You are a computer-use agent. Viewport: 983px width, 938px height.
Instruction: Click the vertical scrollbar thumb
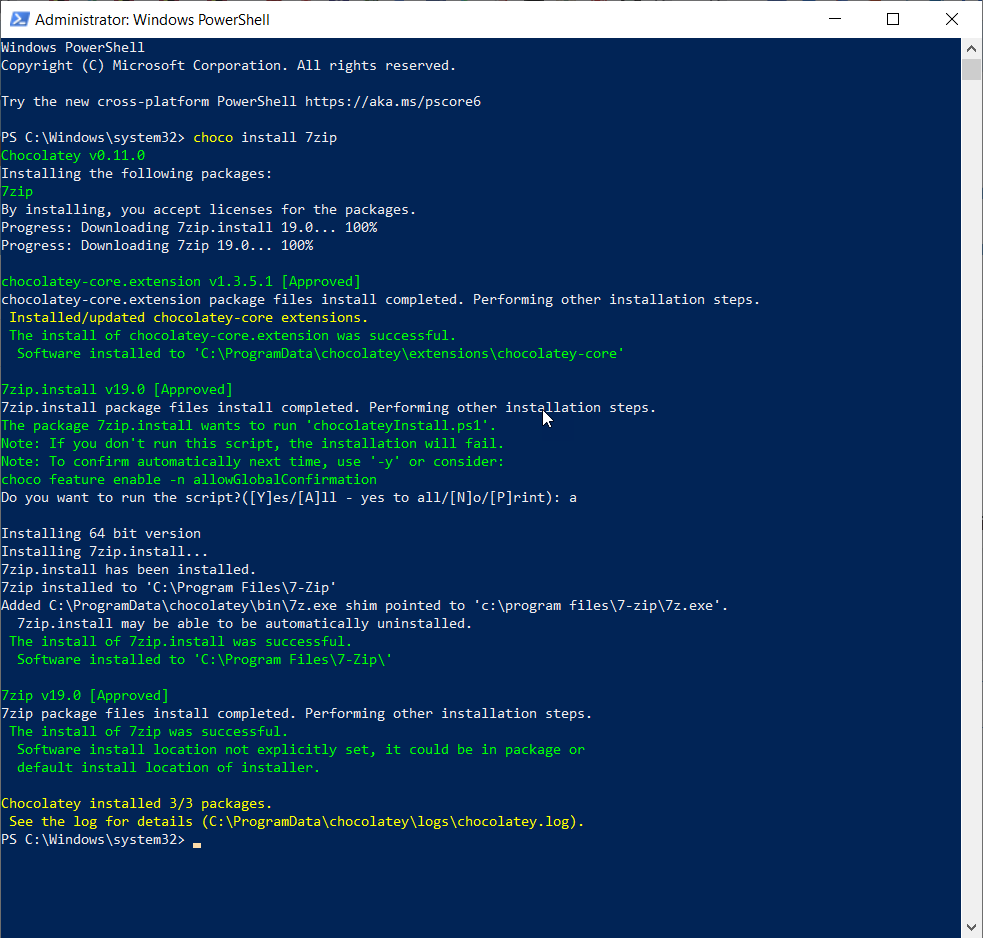pos(971,69)
